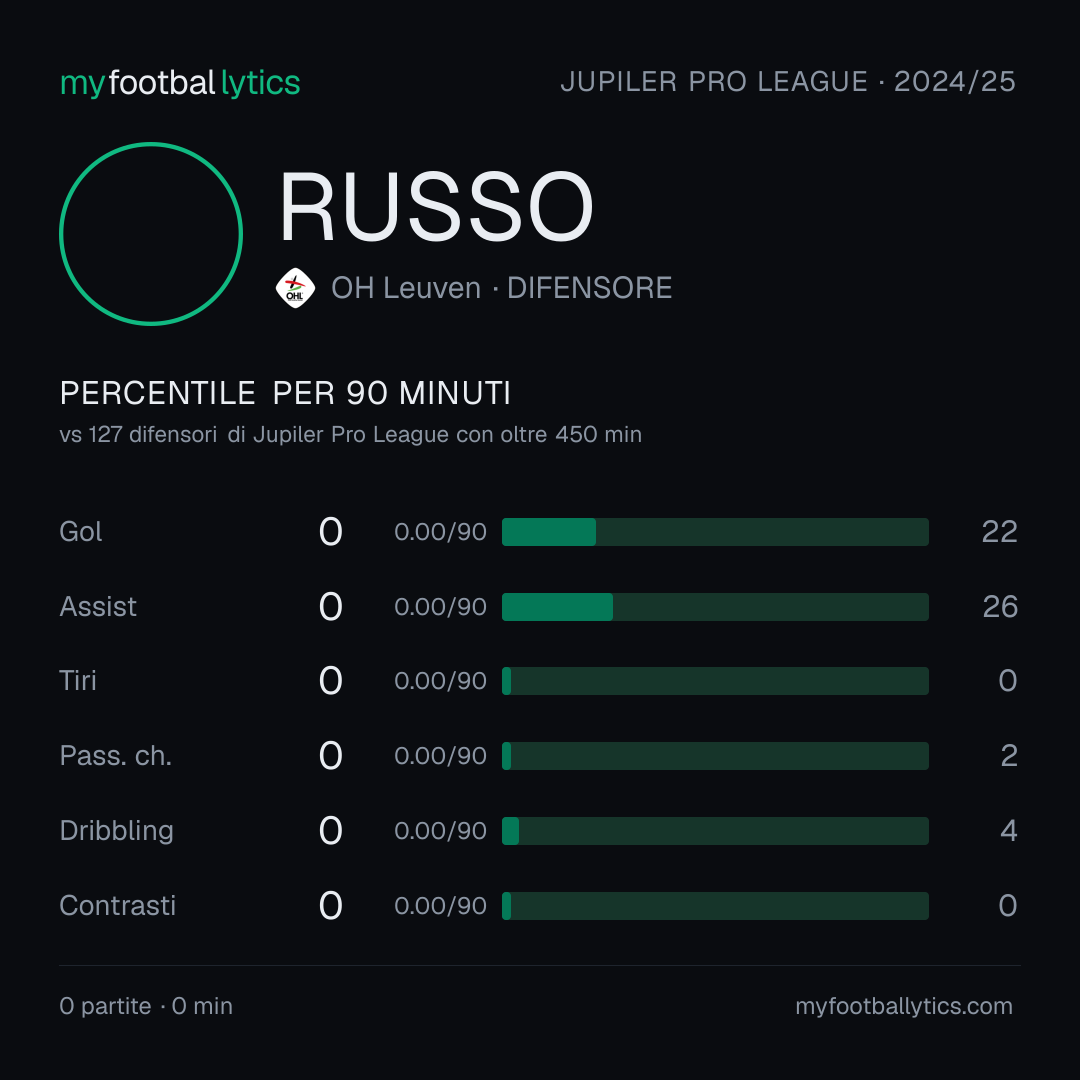Viewport: 1080px width, 1080px height.
Task: Click the Assist percentile bar
Action: [x=715, y=607]
